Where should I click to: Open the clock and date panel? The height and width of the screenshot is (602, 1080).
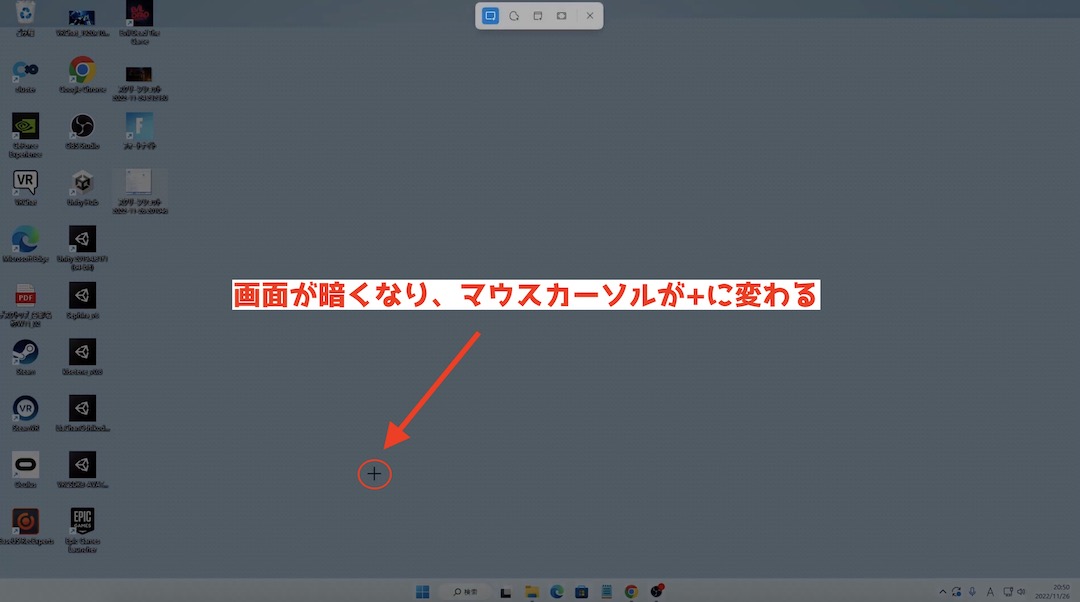1050,591
